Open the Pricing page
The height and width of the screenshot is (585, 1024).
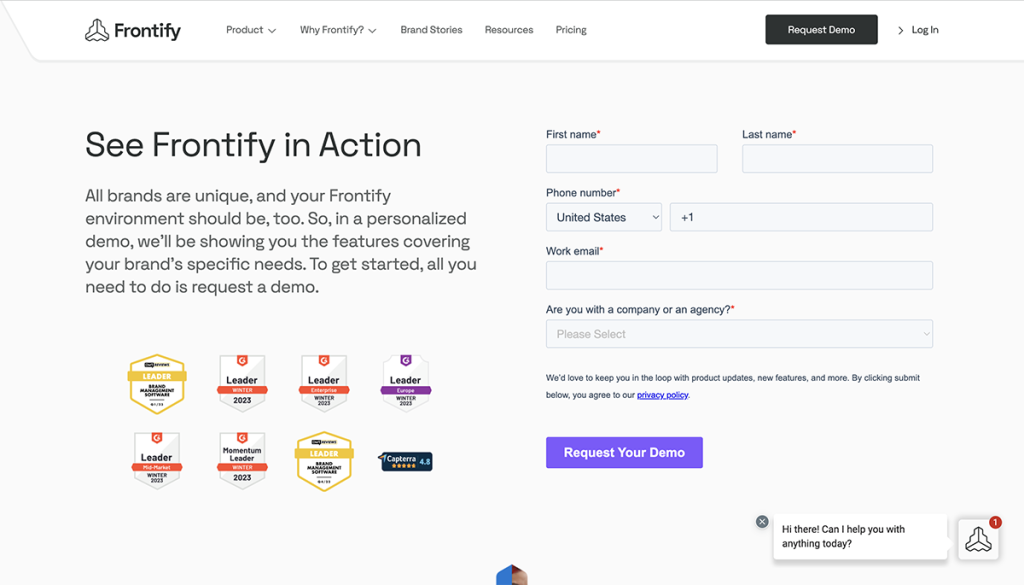(x=571, y=29)
